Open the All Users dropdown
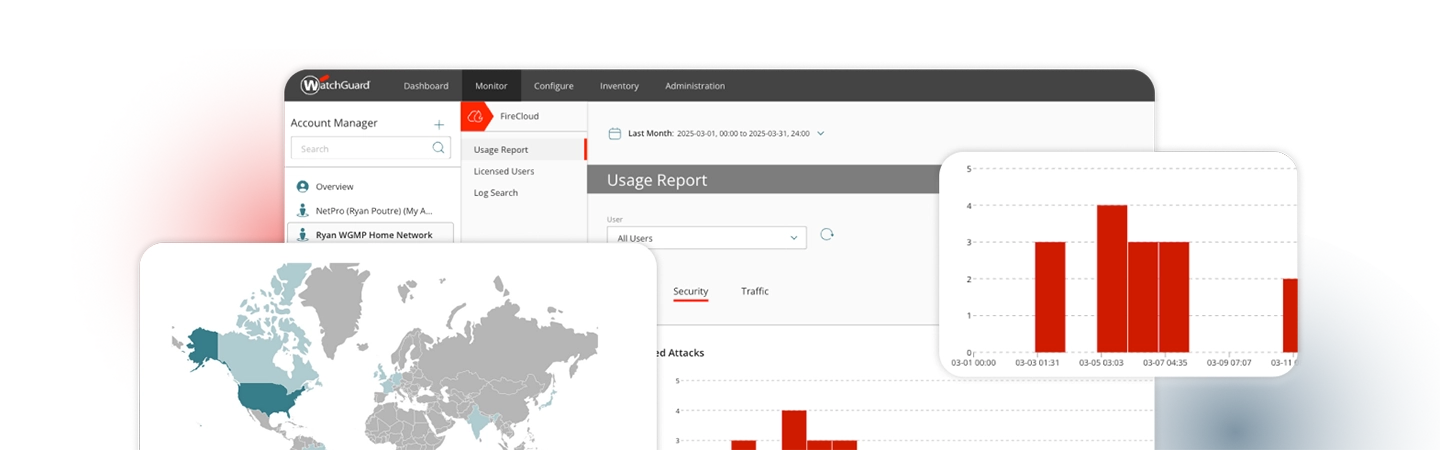The image size is (1440, 450). [x=706, y=238]
